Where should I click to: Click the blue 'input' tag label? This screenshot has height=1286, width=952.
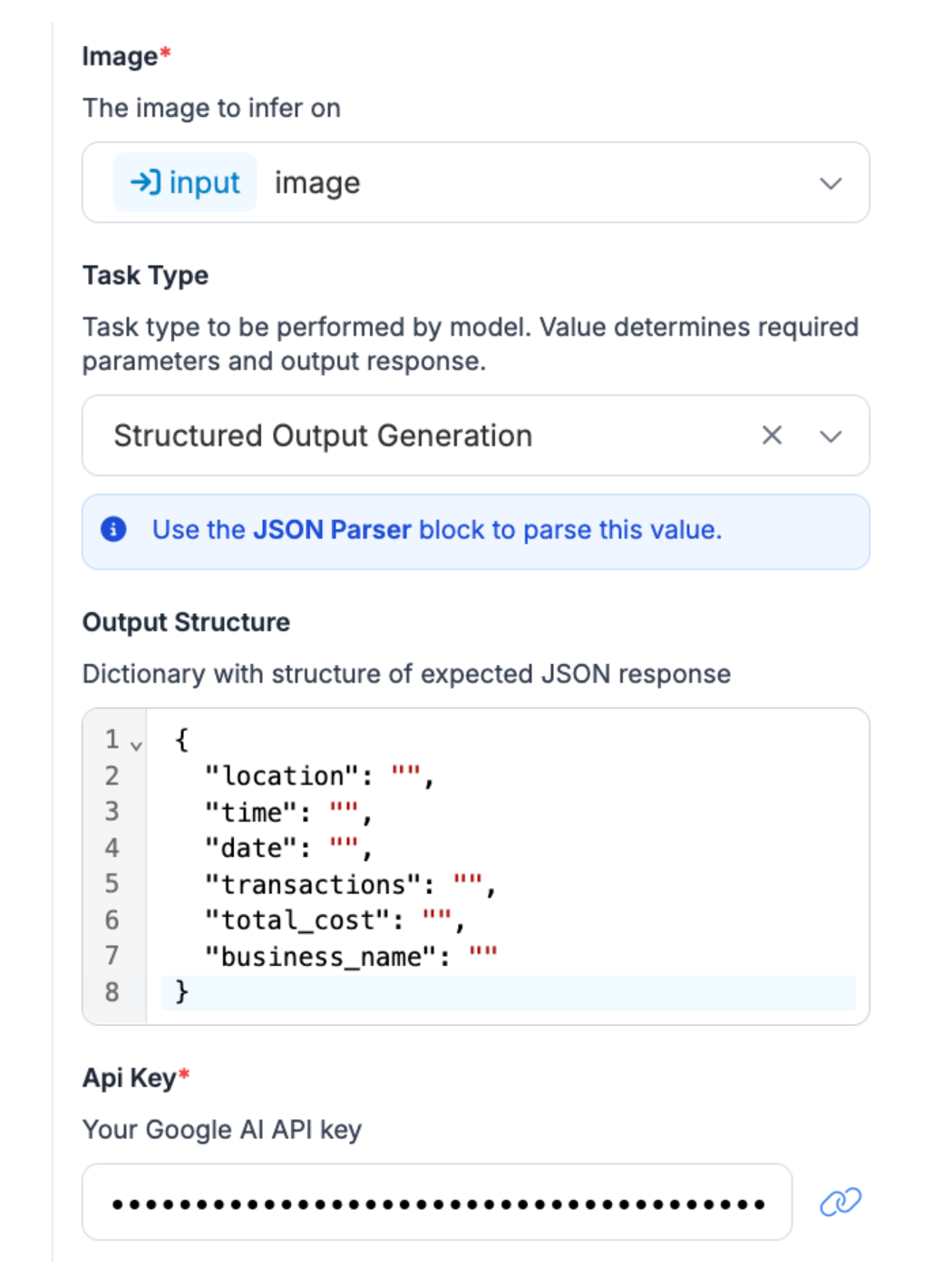pyautogui.click(x=204, y=183)
